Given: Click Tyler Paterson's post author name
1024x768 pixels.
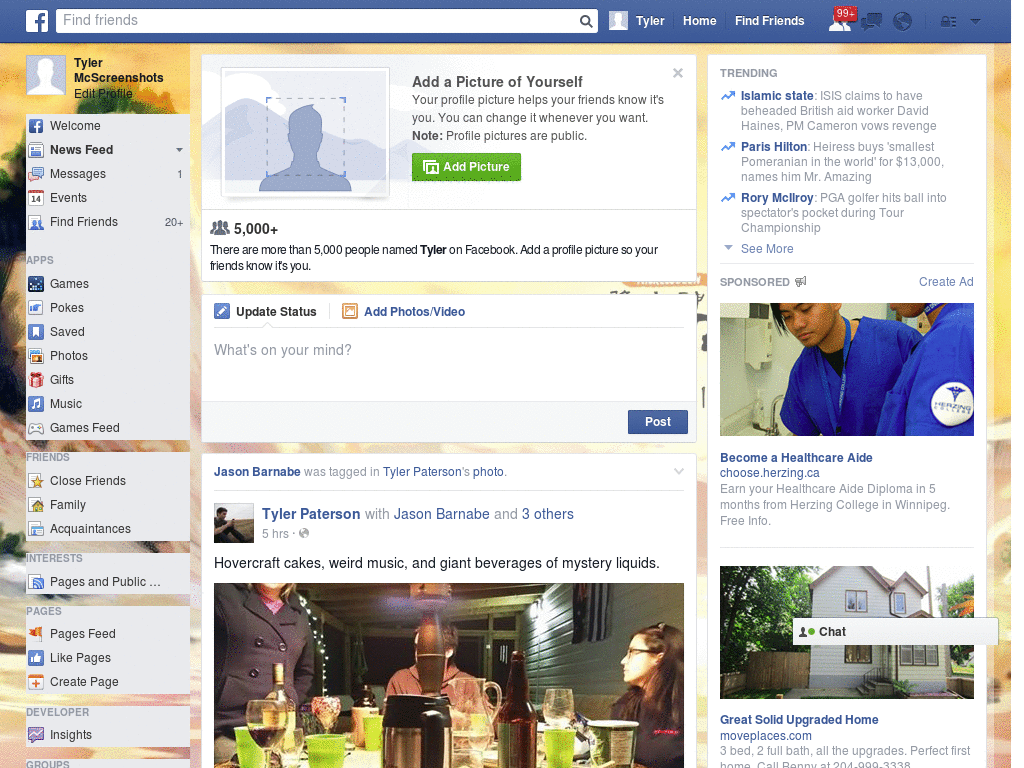Looking at the screenshot, I should click(x=311, y=514).
